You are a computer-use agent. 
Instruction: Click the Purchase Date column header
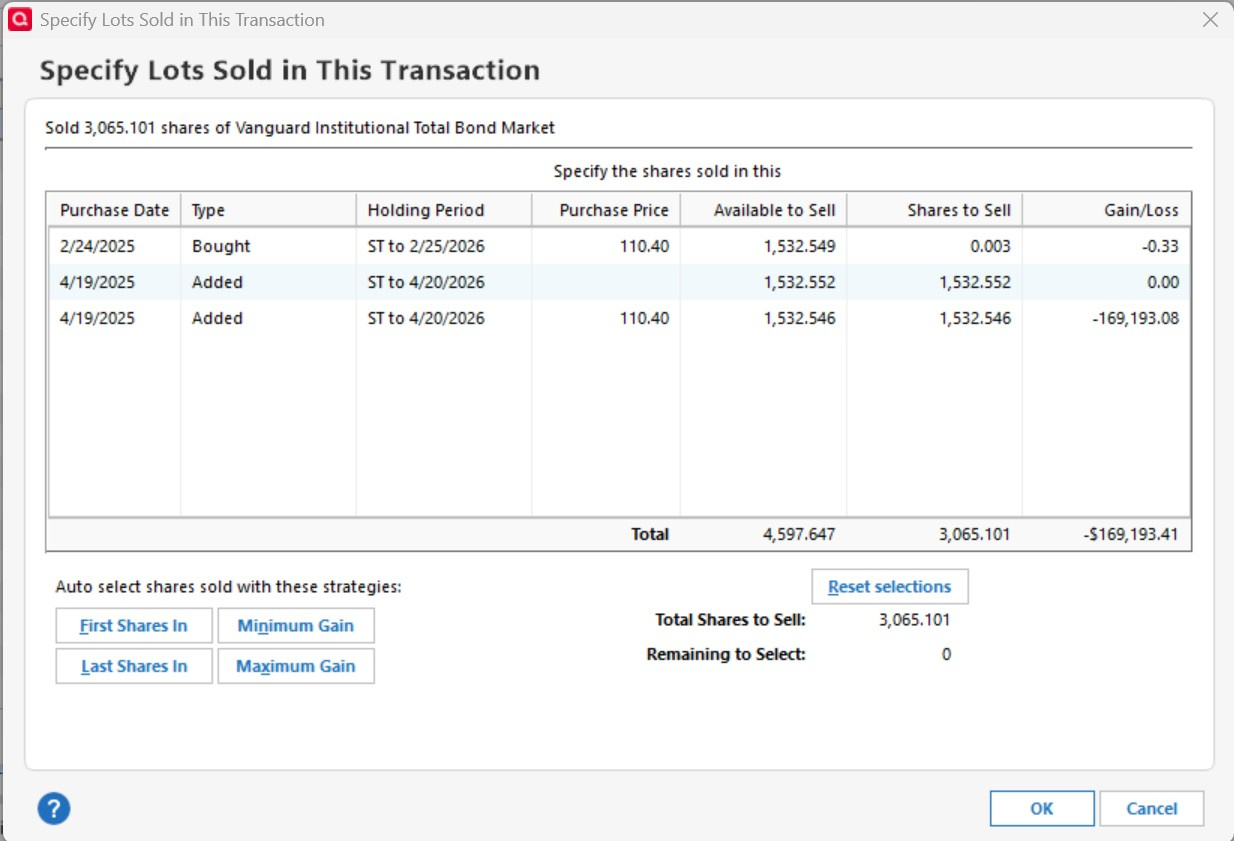114,210
